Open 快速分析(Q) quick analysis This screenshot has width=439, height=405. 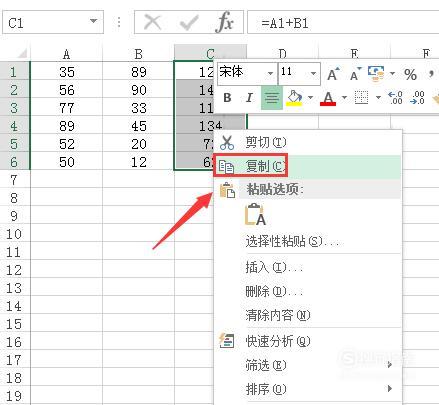308,341
